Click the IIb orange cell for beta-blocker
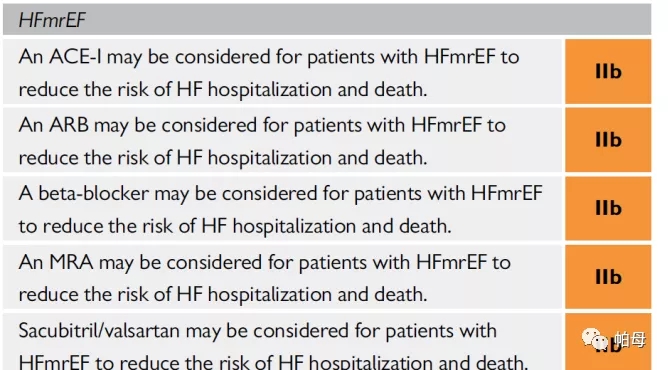 click(608, 209)
